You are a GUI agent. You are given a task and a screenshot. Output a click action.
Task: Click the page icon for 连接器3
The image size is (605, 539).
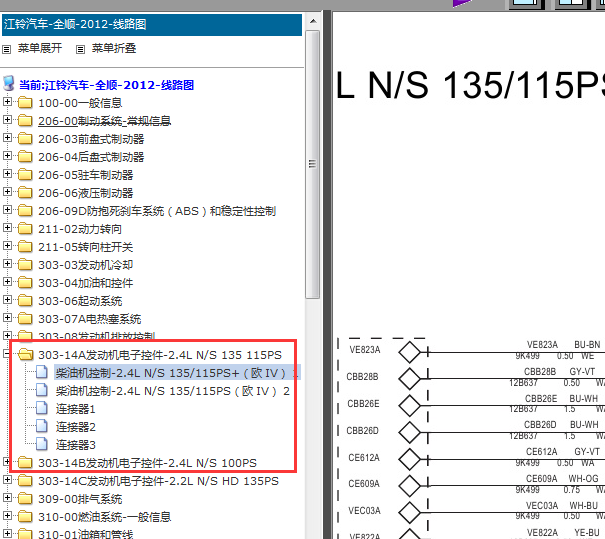coord(42,444)
